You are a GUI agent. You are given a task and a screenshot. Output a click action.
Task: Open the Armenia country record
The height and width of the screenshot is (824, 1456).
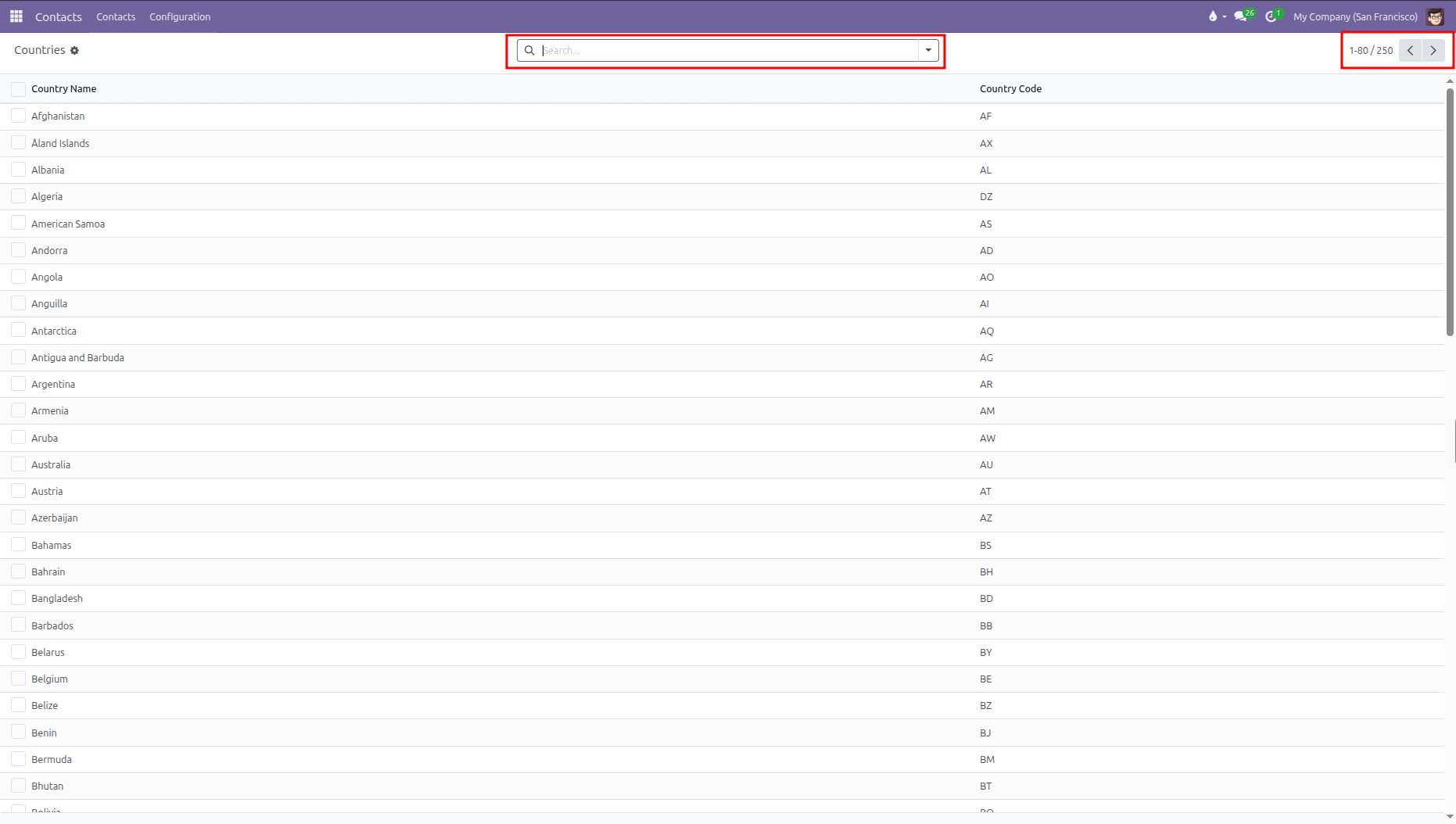[x=50, y=411]
